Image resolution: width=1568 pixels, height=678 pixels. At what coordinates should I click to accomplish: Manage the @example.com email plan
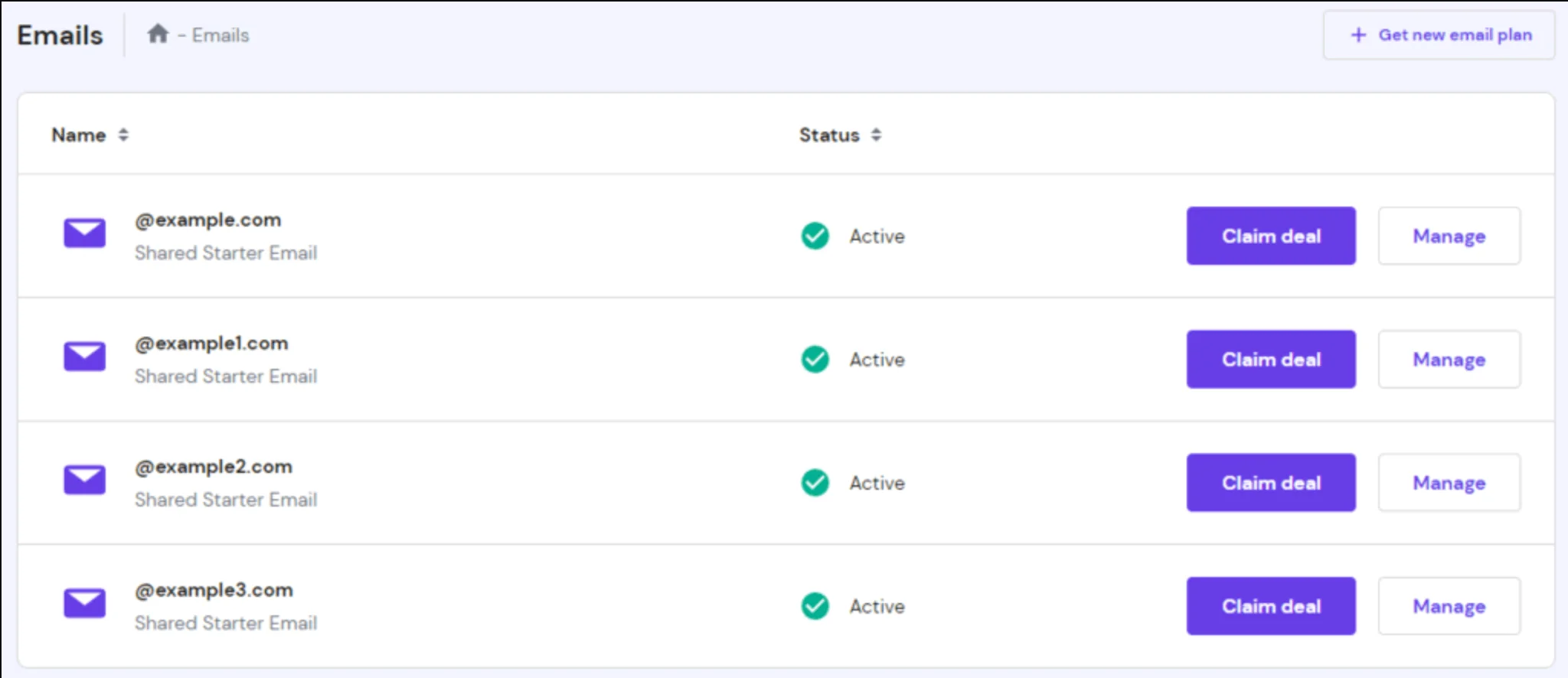pos(1449,236)
